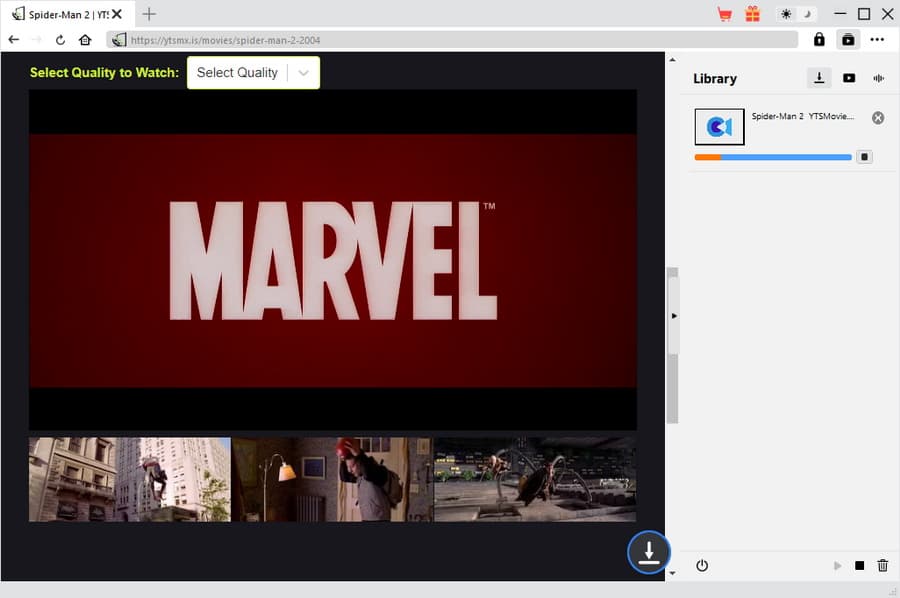Viewport: 900px width, 598px height.
Task: Click the padlock icon beside address bar
Action: click(x=819, y=40)
